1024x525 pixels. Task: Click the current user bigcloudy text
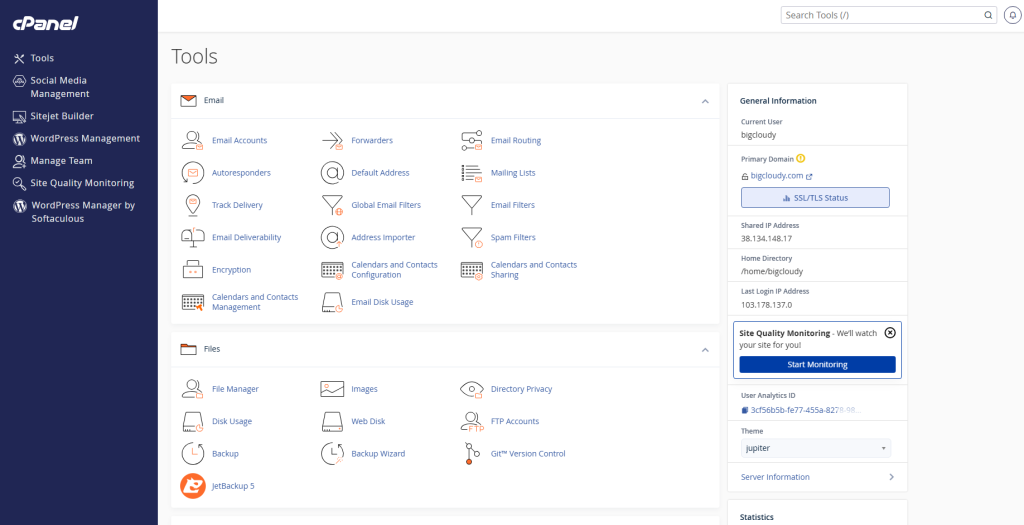tap(758, 135)
